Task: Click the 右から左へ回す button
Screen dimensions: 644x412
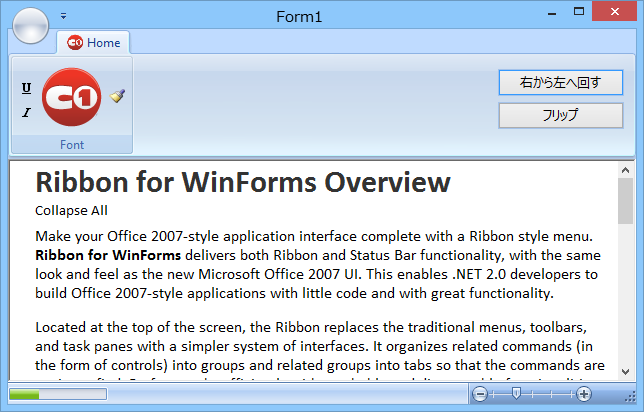Action: point(560,82)
